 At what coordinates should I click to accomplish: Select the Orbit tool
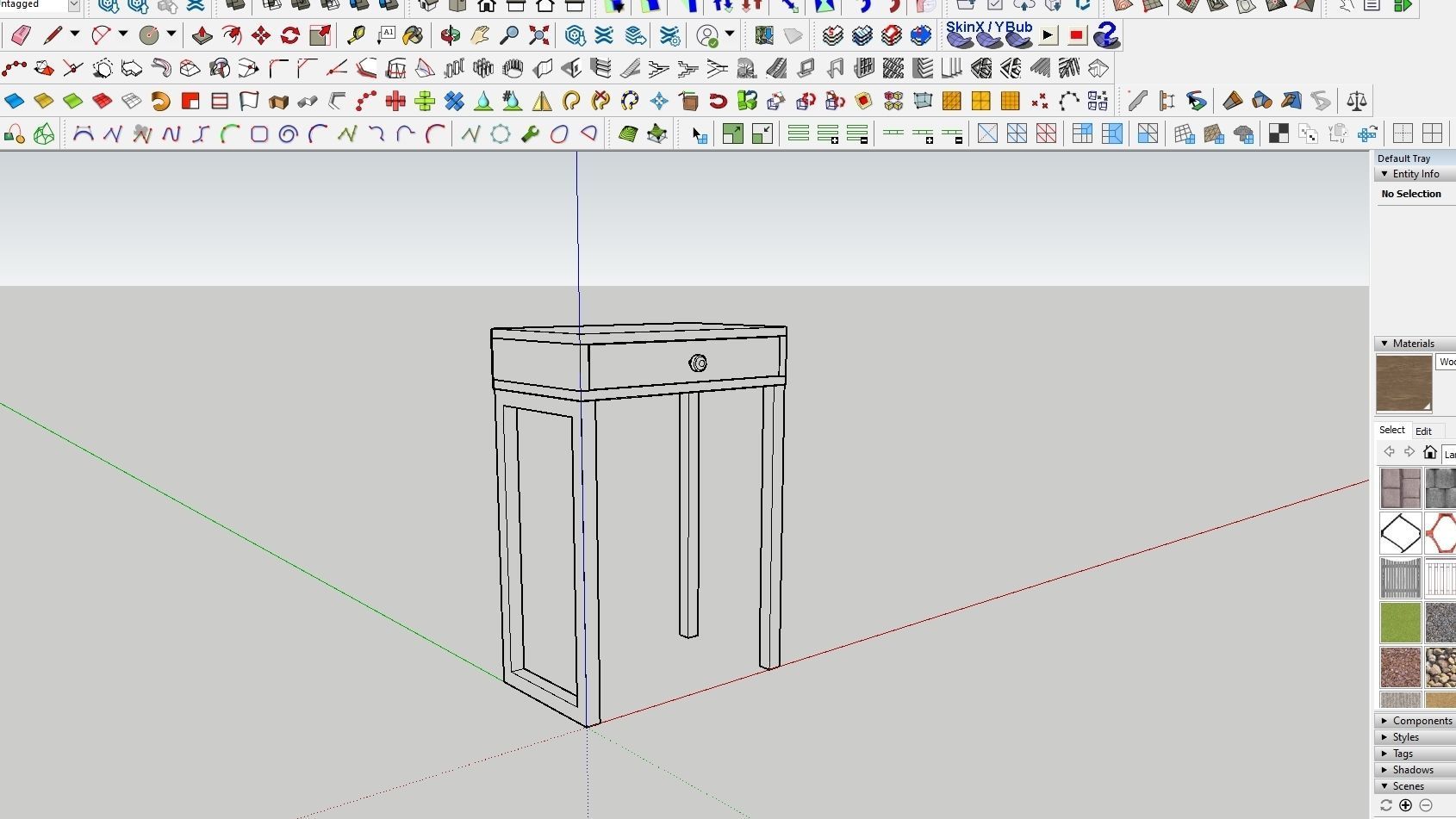[450, 35]
